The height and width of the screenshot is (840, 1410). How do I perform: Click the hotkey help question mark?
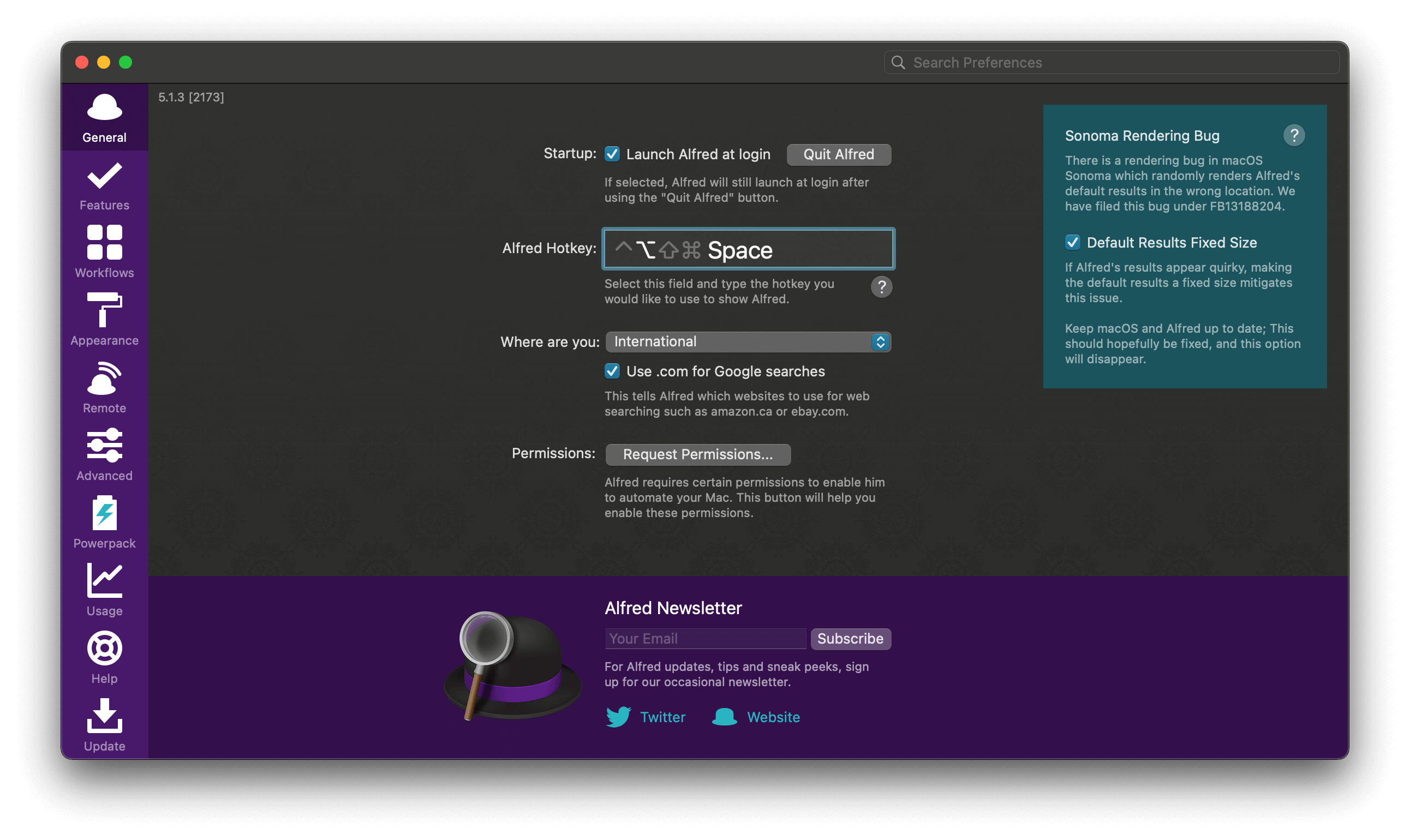pyautogui.click(x=881, y=287)
